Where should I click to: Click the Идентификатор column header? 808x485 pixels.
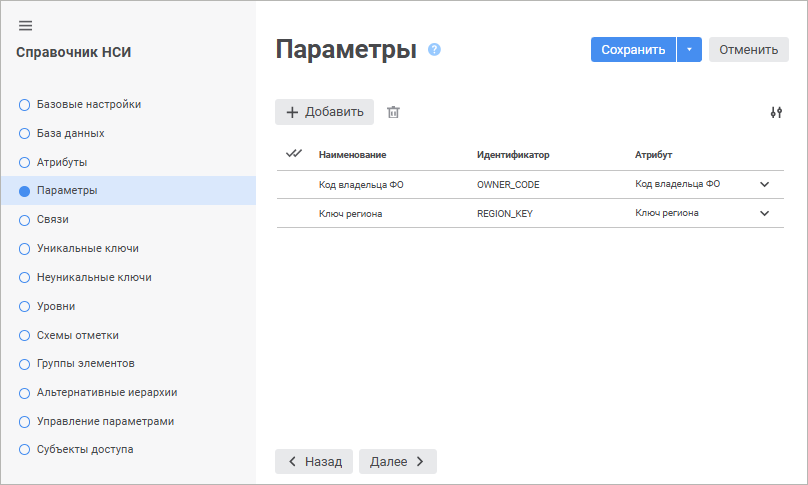pos(513,155)
